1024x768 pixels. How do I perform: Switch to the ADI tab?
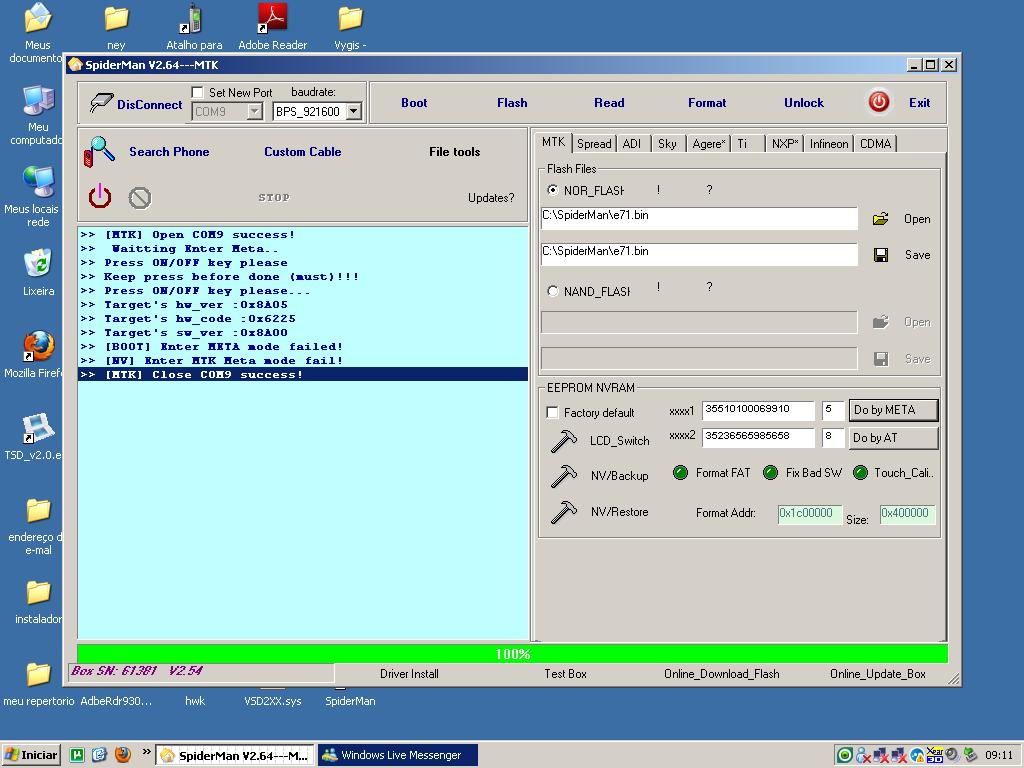click(x=632, y=144)
